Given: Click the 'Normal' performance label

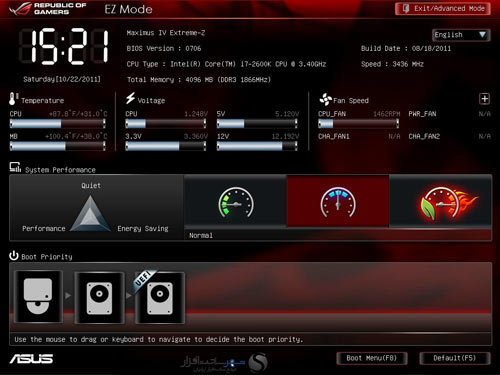Looking at the screenshot, I should (201, 235).
